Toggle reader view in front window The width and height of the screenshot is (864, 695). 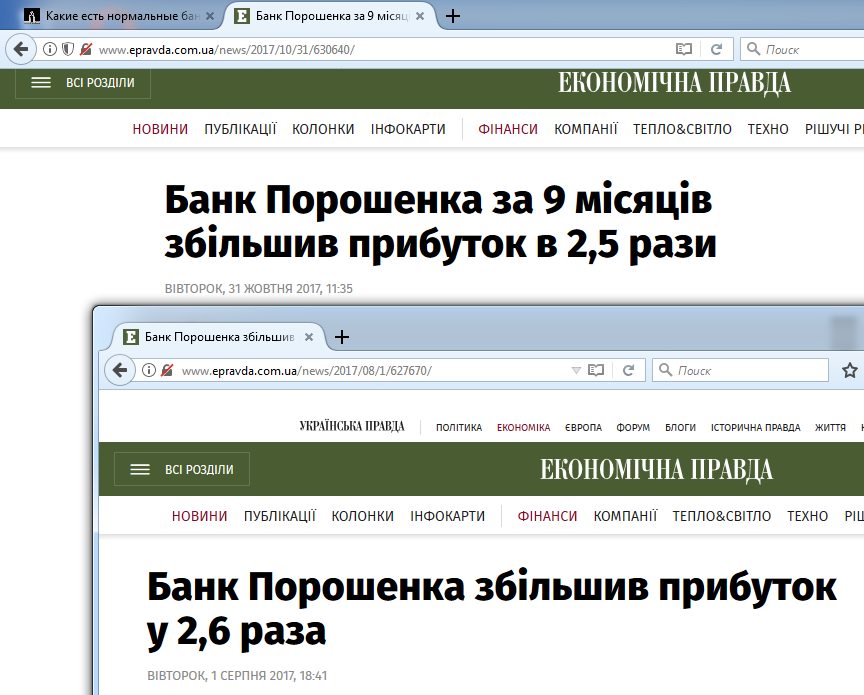coord(596,370)
